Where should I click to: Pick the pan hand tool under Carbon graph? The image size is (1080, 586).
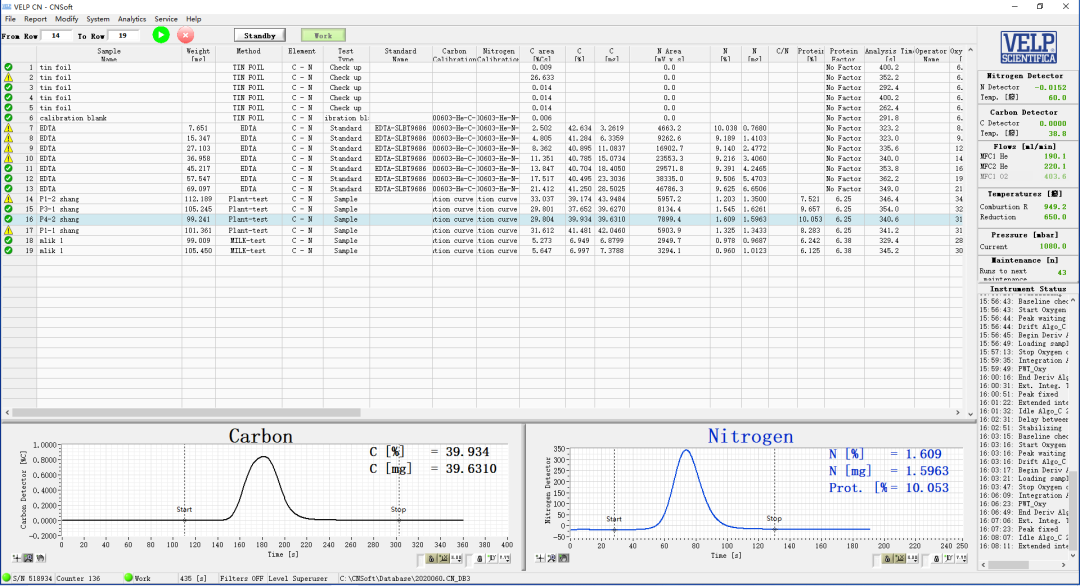pos(41,558)
